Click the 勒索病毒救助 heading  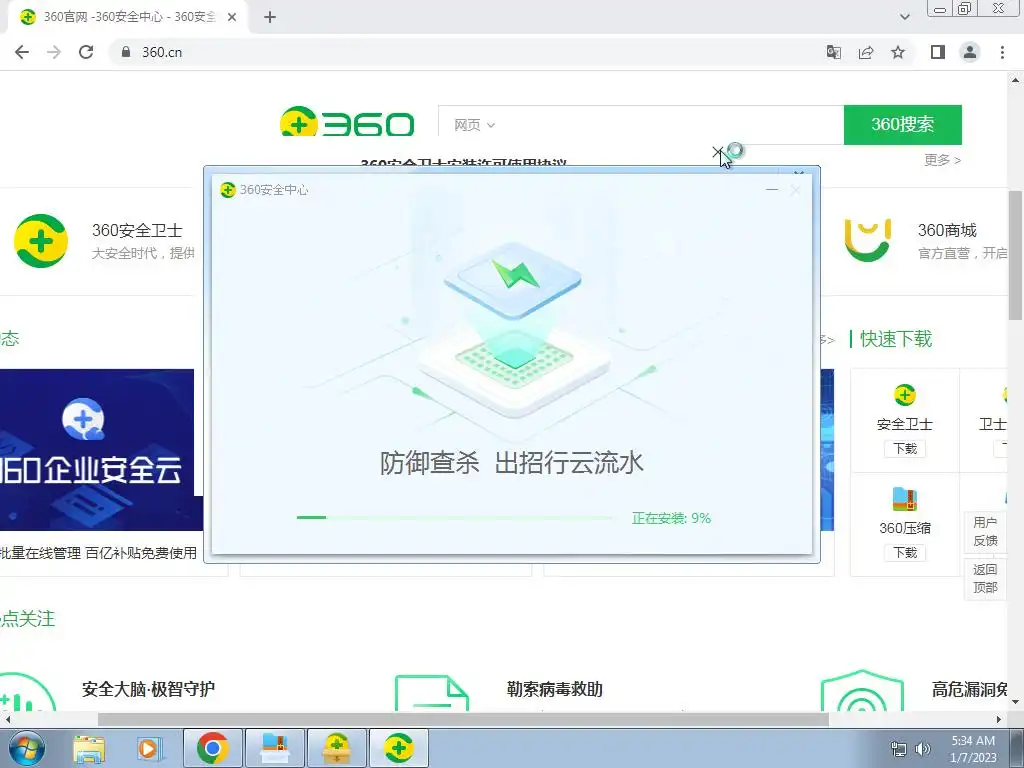coord(554,689)
